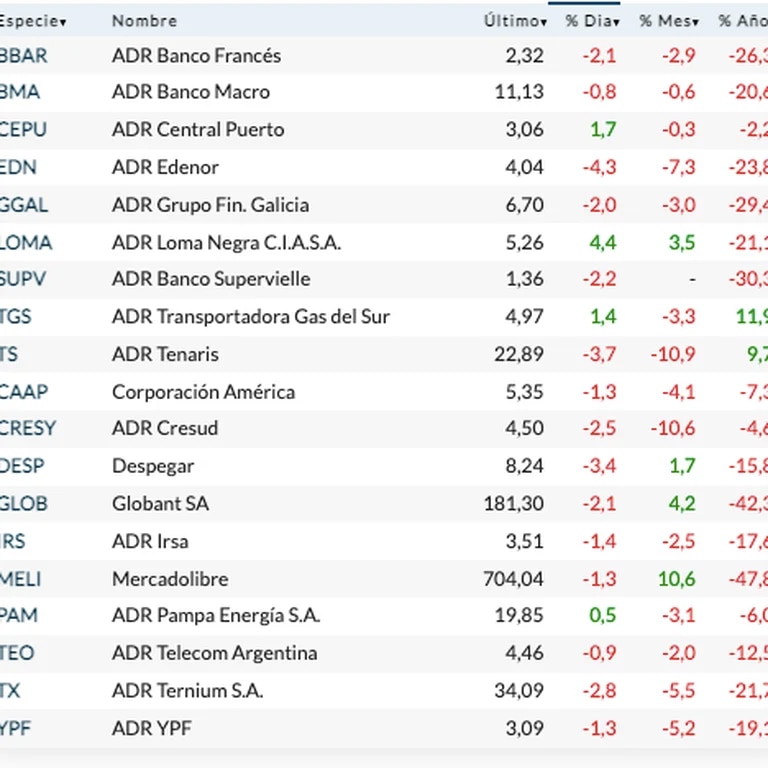Click the 181,30 last price of Globant
The image size is (768, 768).
coord(514,504)
